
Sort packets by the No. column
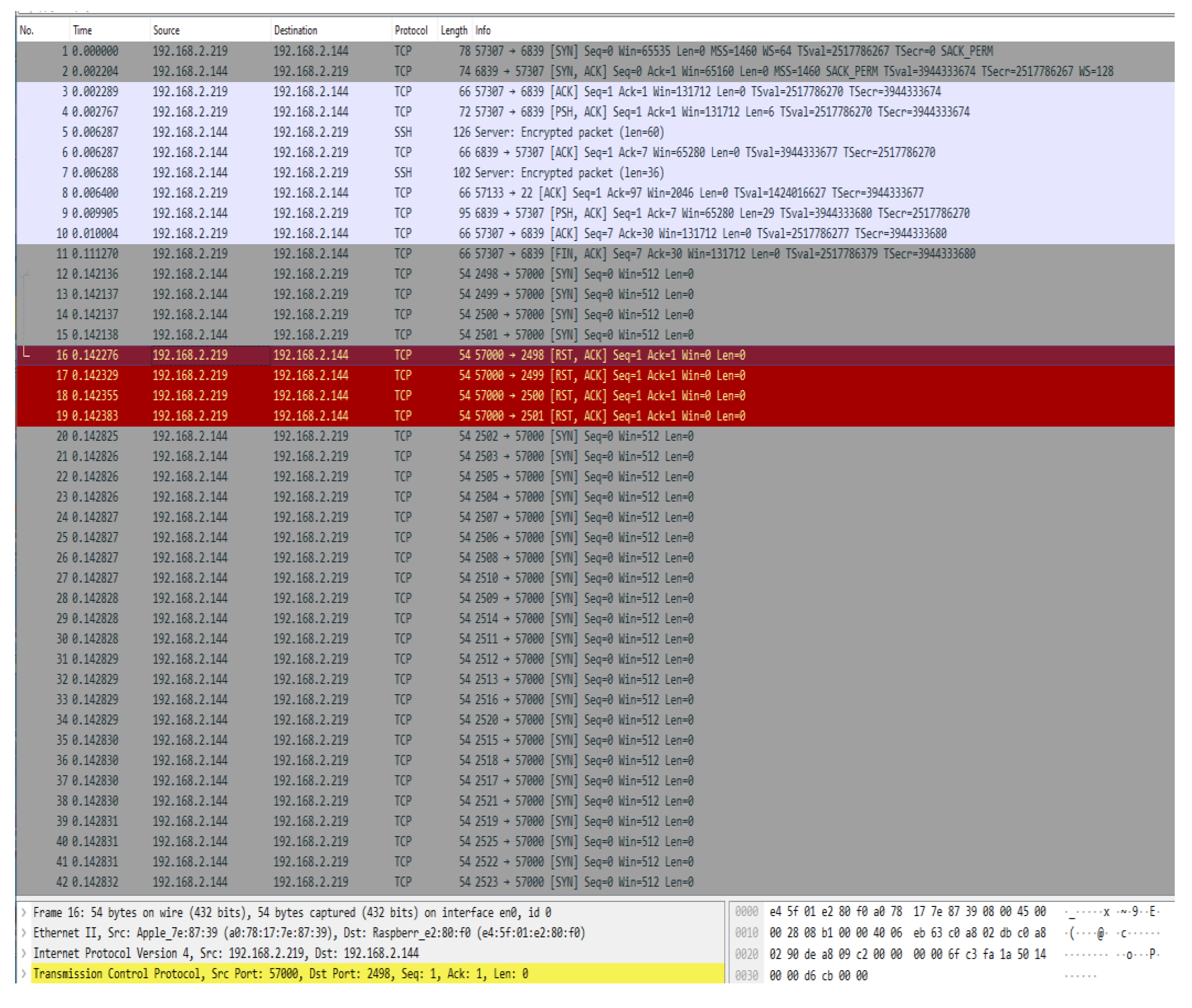point(27,30)
